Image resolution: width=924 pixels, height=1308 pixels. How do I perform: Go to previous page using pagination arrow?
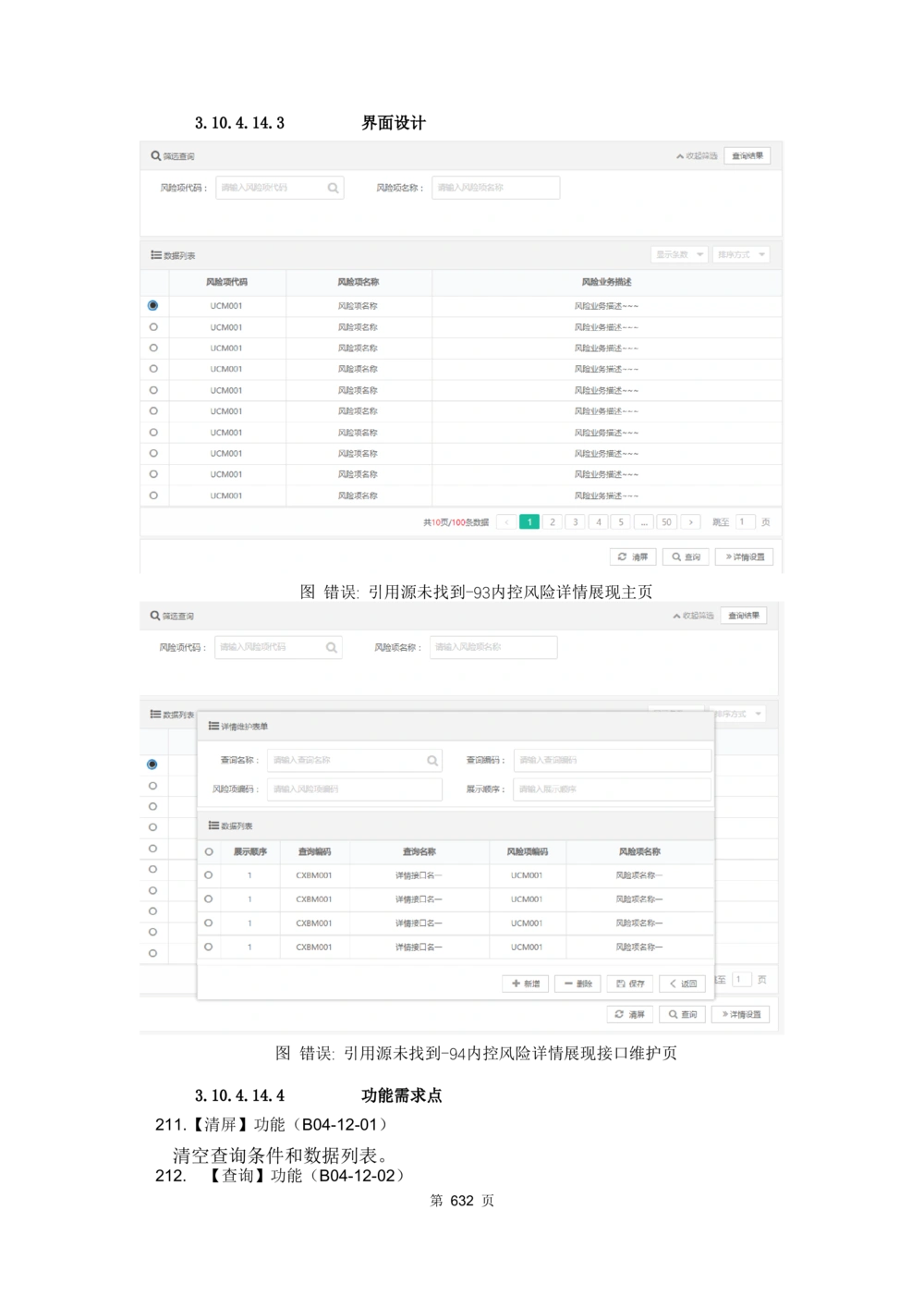(506, 522)
